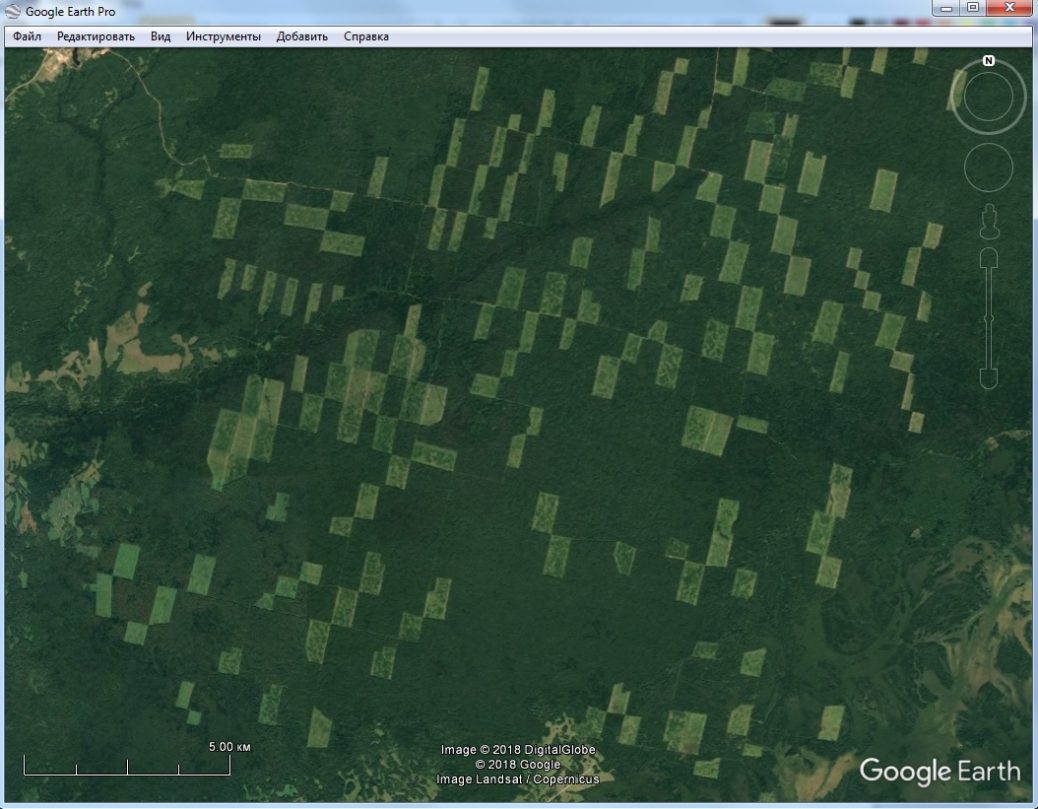
Task: Click the Image © 2018 DigitalGlobe attribution text
Action: pos(518,750)
